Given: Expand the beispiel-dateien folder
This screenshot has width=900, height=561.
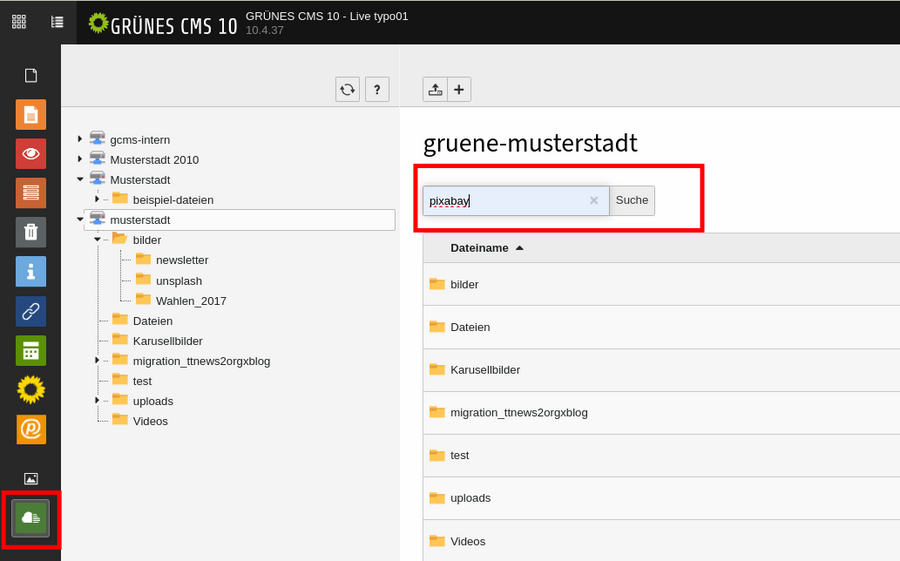Looking at the screenshot, I should pyautogui.click(x=97, y=199).
